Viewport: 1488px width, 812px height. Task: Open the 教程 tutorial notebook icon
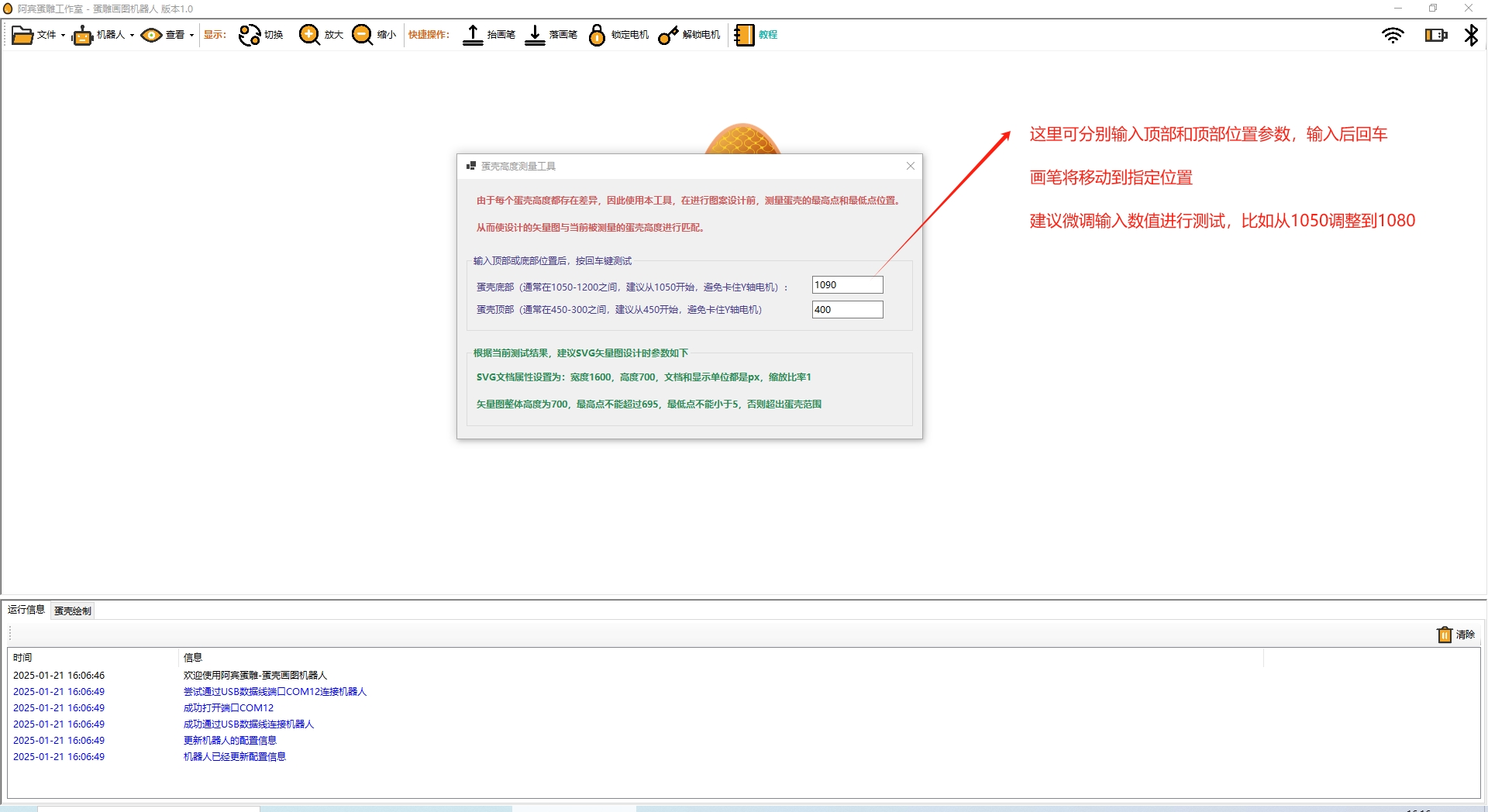pyautogui.click(x=744, y=35)
